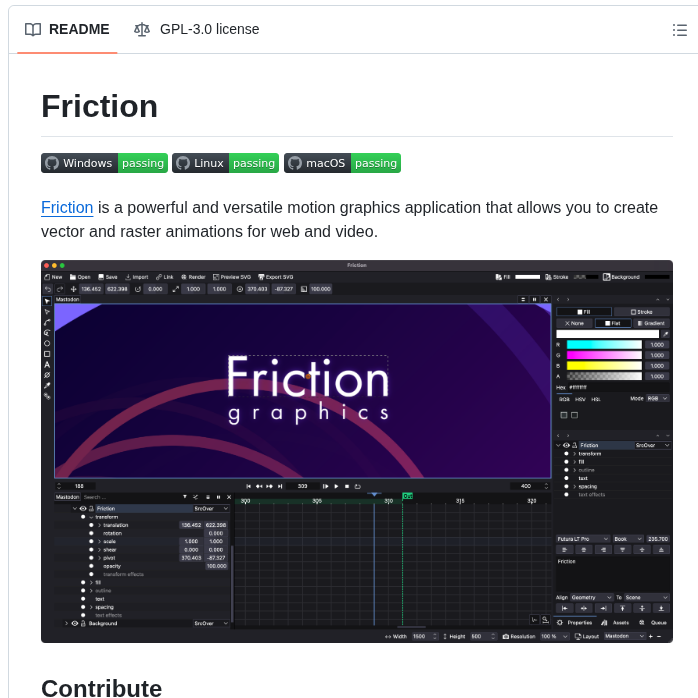Select the text A tool
This screenshot has height=698, width=698.
[47, 365]
